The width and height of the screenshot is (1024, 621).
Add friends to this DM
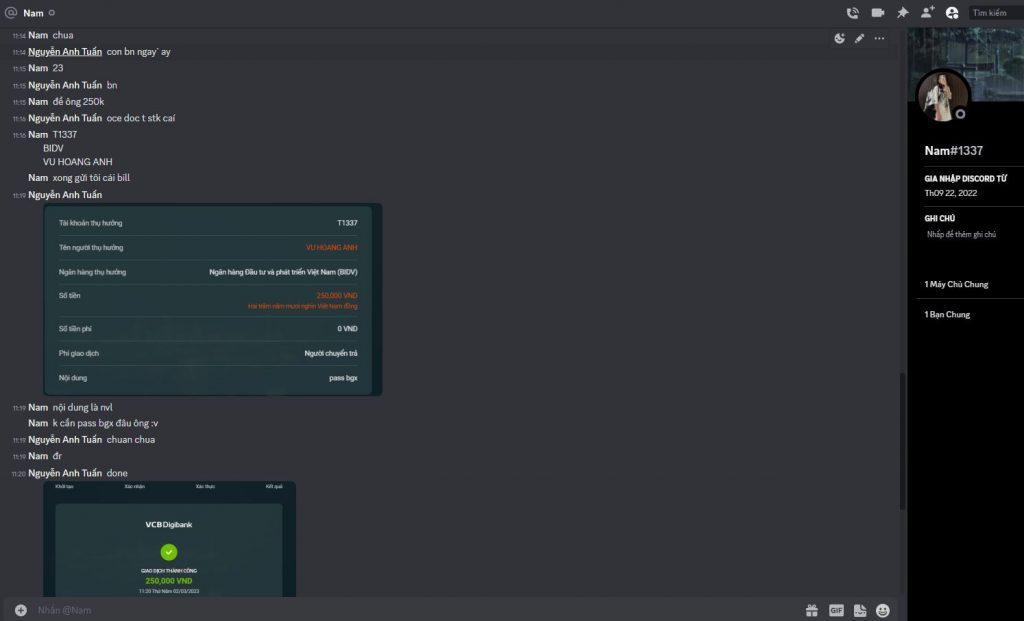927,13
